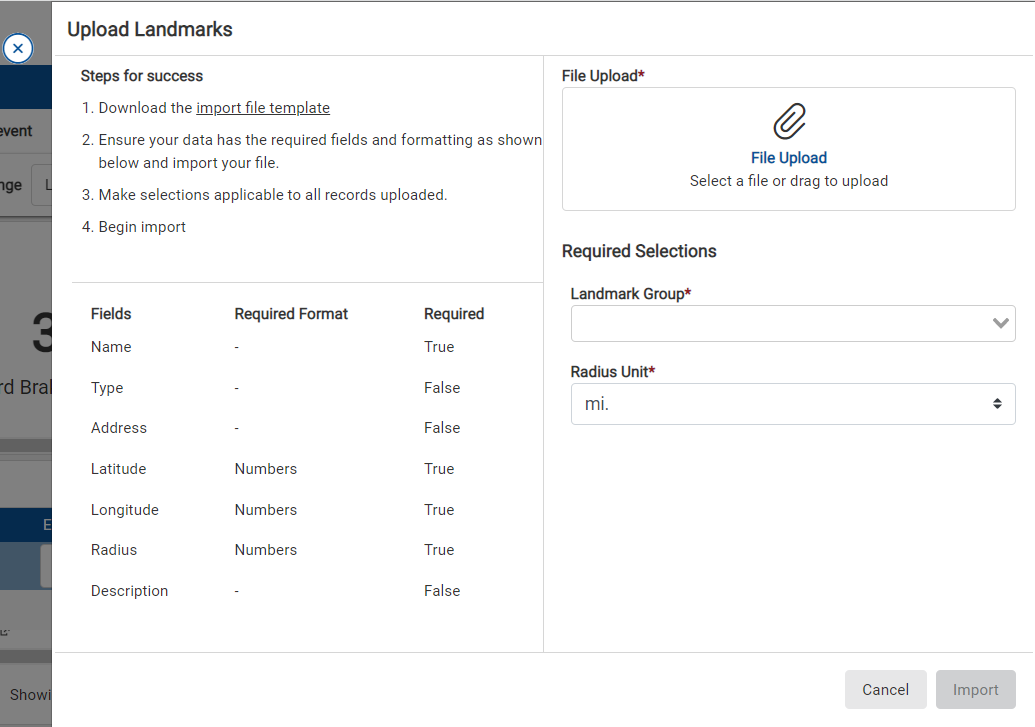This screenshot has height=727, width=1035.
Task: Open the import file template link
Action: (263, 108)
